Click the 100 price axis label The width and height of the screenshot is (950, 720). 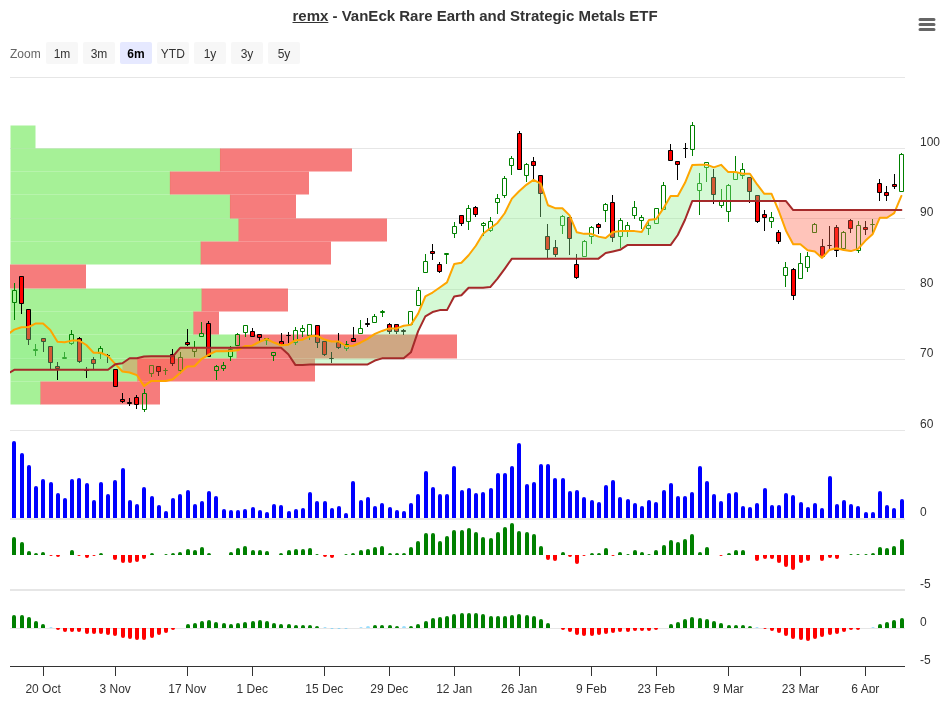coord(929,142)
